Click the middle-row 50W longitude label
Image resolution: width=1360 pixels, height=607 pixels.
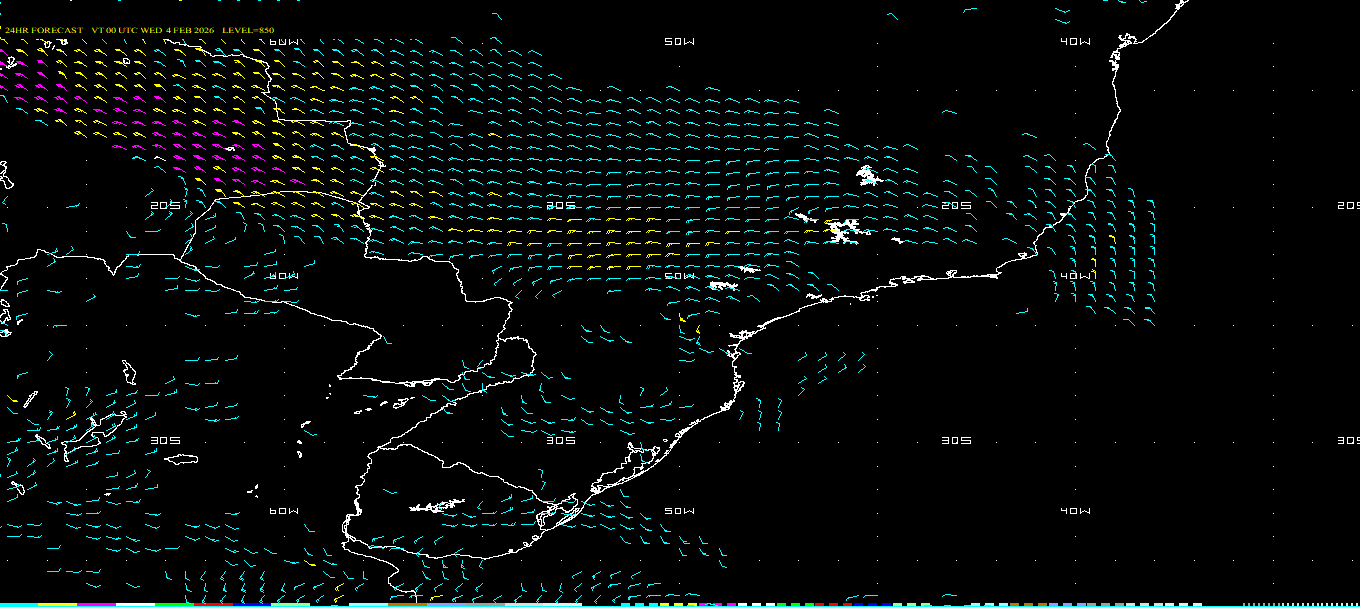(x=679, y=276)
